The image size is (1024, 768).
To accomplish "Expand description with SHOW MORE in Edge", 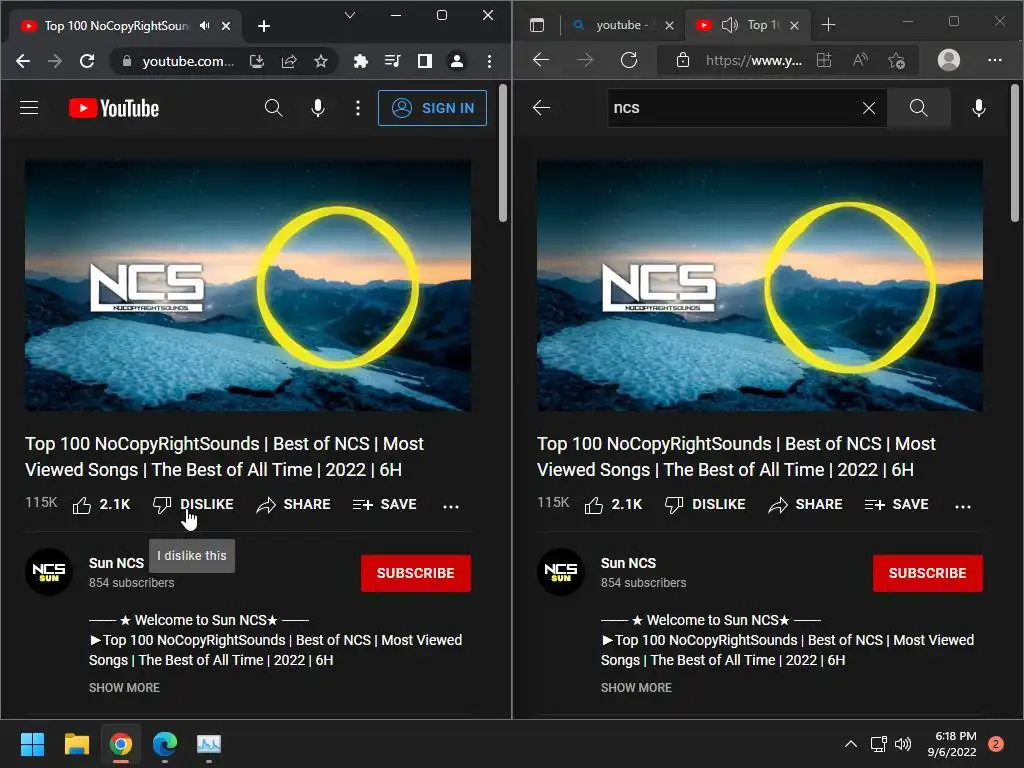I will [636, 687].
